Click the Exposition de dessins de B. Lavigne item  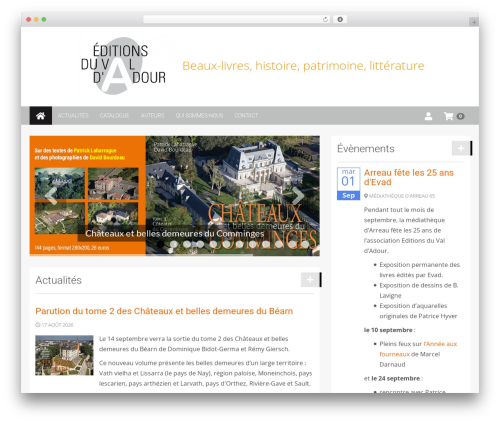click(x=419, y=290)
